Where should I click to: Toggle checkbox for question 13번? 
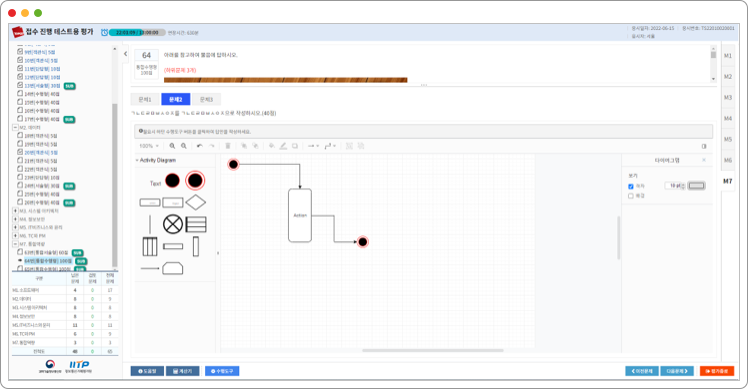click(x=20, y=85)
